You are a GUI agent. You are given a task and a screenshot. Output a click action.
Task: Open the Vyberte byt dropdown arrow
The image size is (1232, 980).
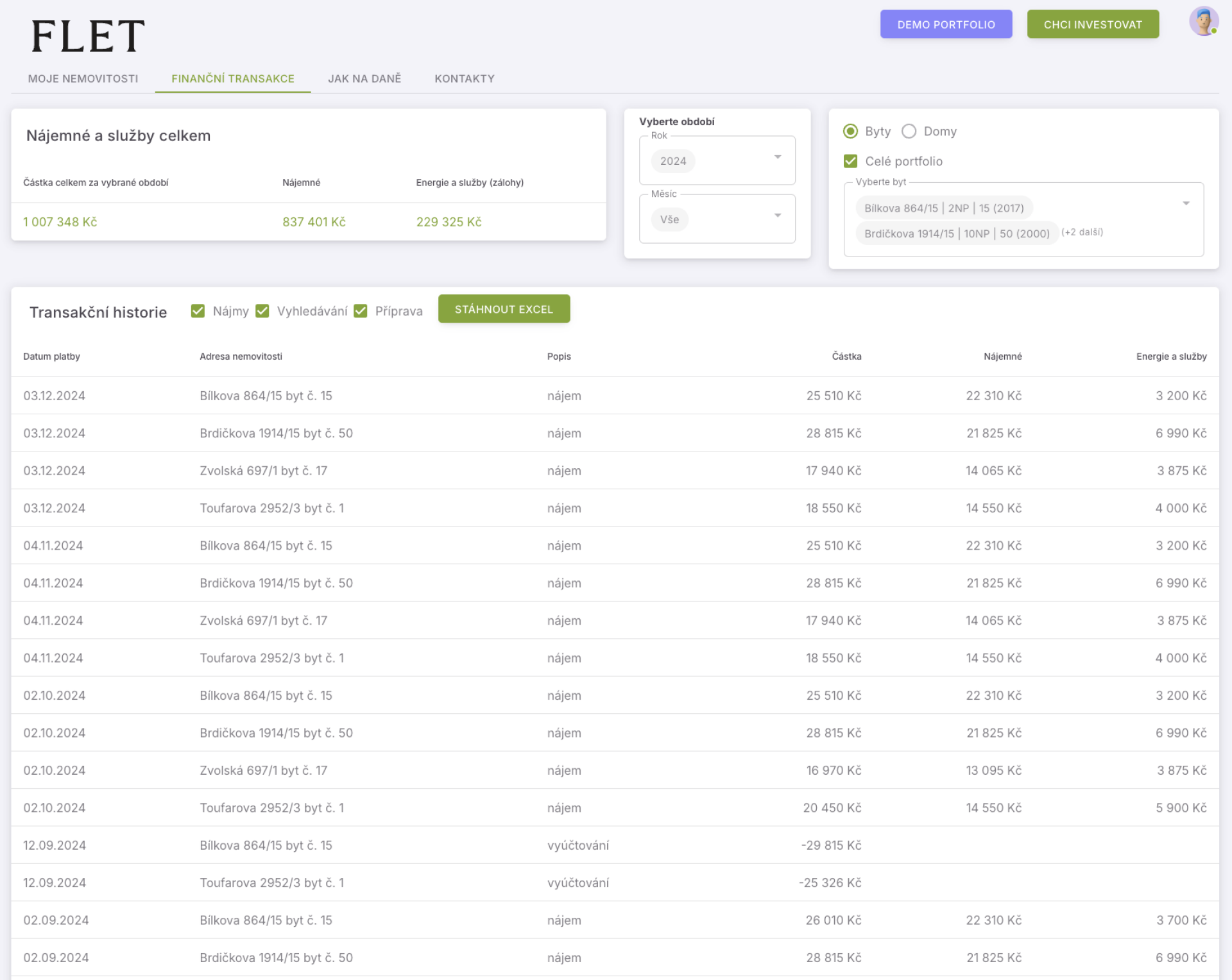pos(1186,203)
